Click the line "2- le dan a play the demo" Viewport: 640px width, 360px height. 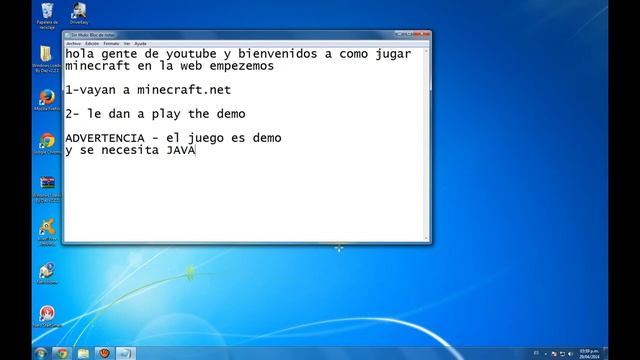pyautogui.click(x=156, y=114)
